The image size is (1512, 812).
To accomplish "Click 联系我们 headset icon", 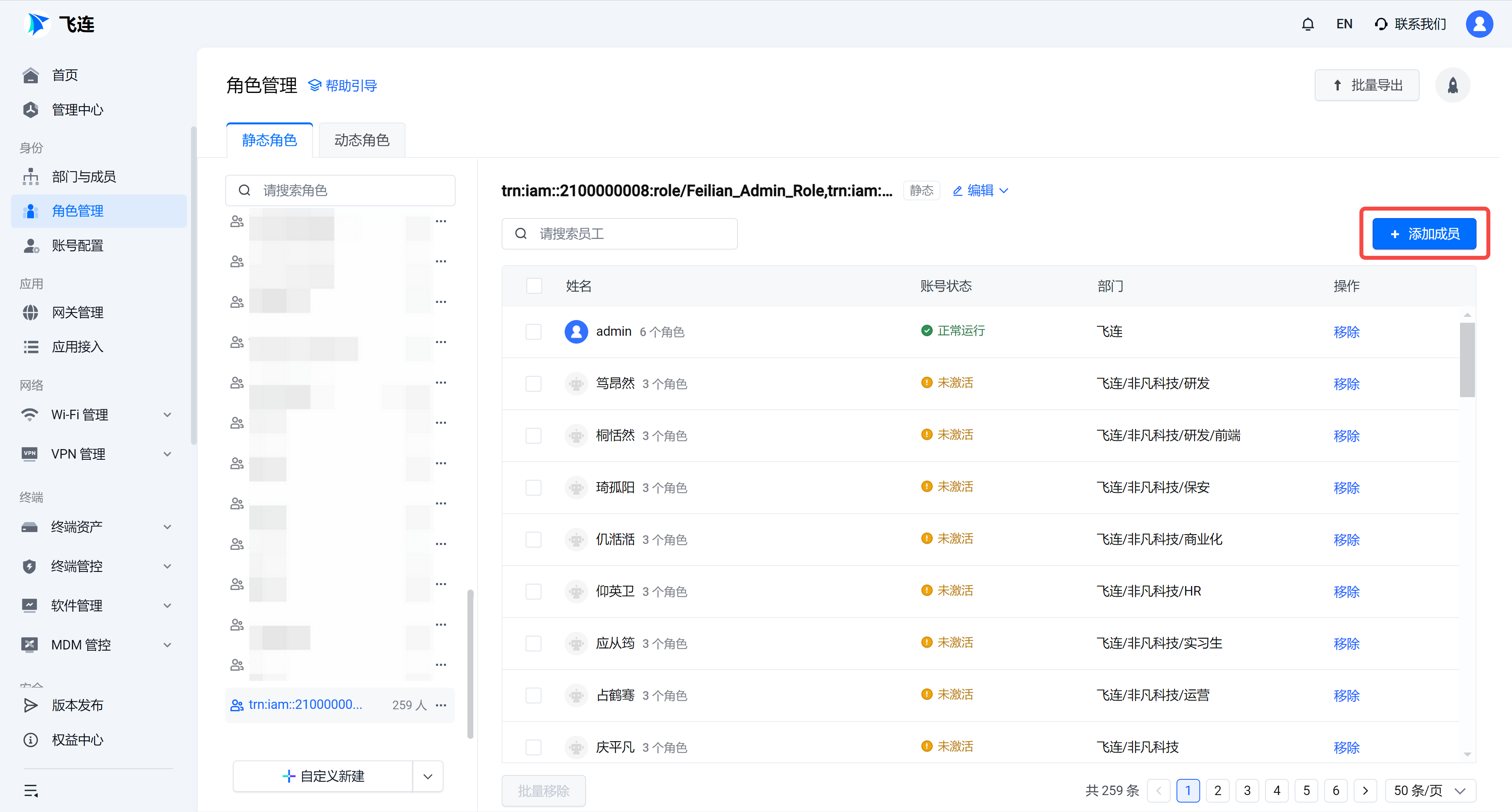I will (1381, 24).
